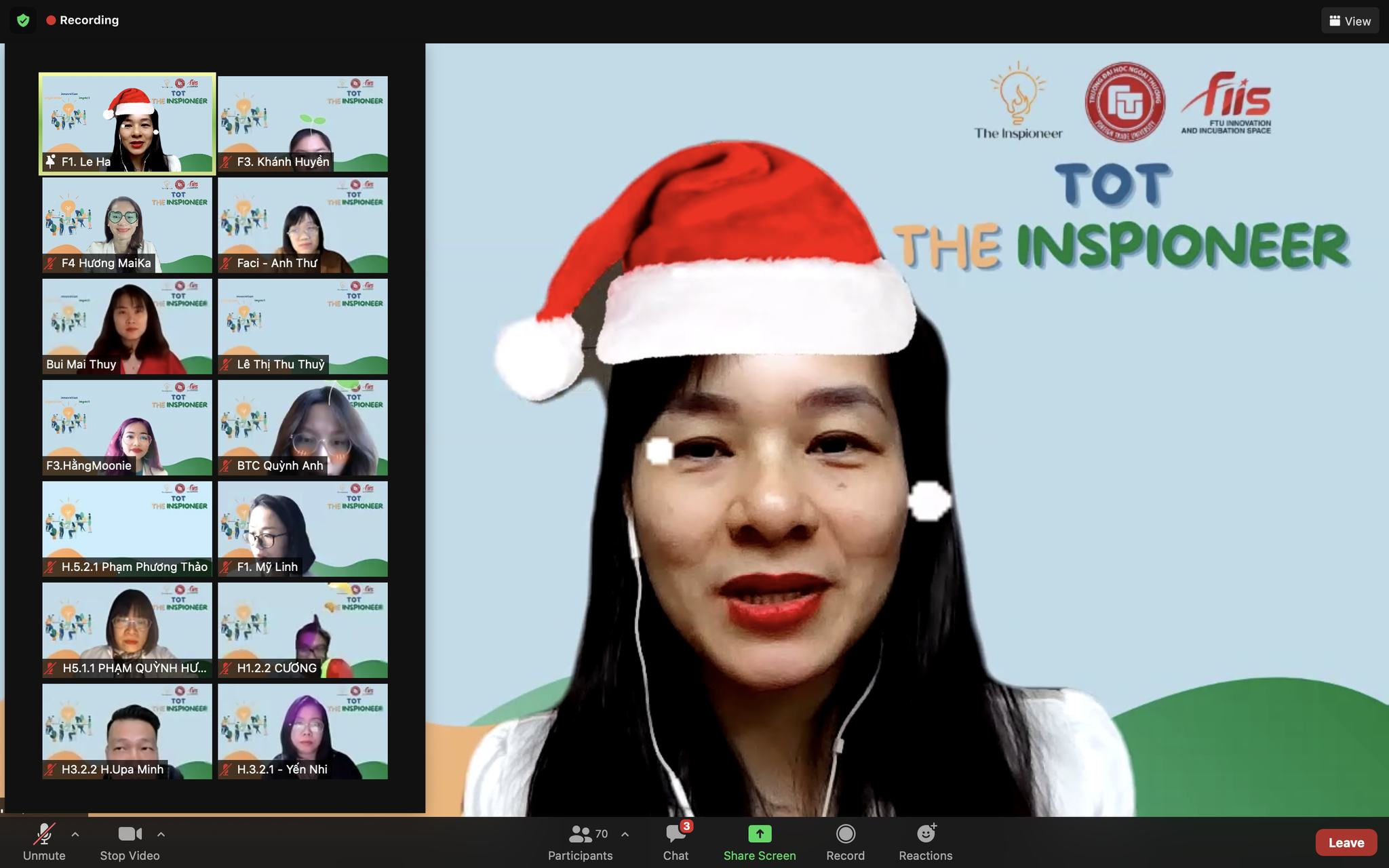
Task: Expand the arrow beside Participants count
Action: (x=625, y=834)
